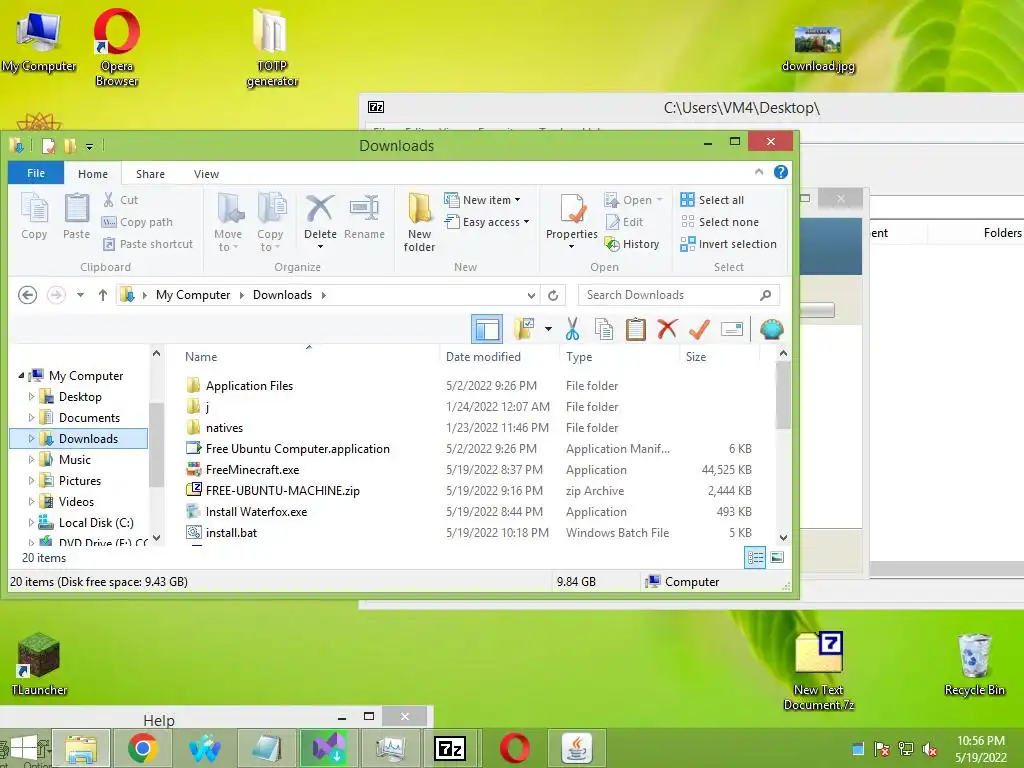
Task: Expand the Desktop tree node
Action: (31, 396)
